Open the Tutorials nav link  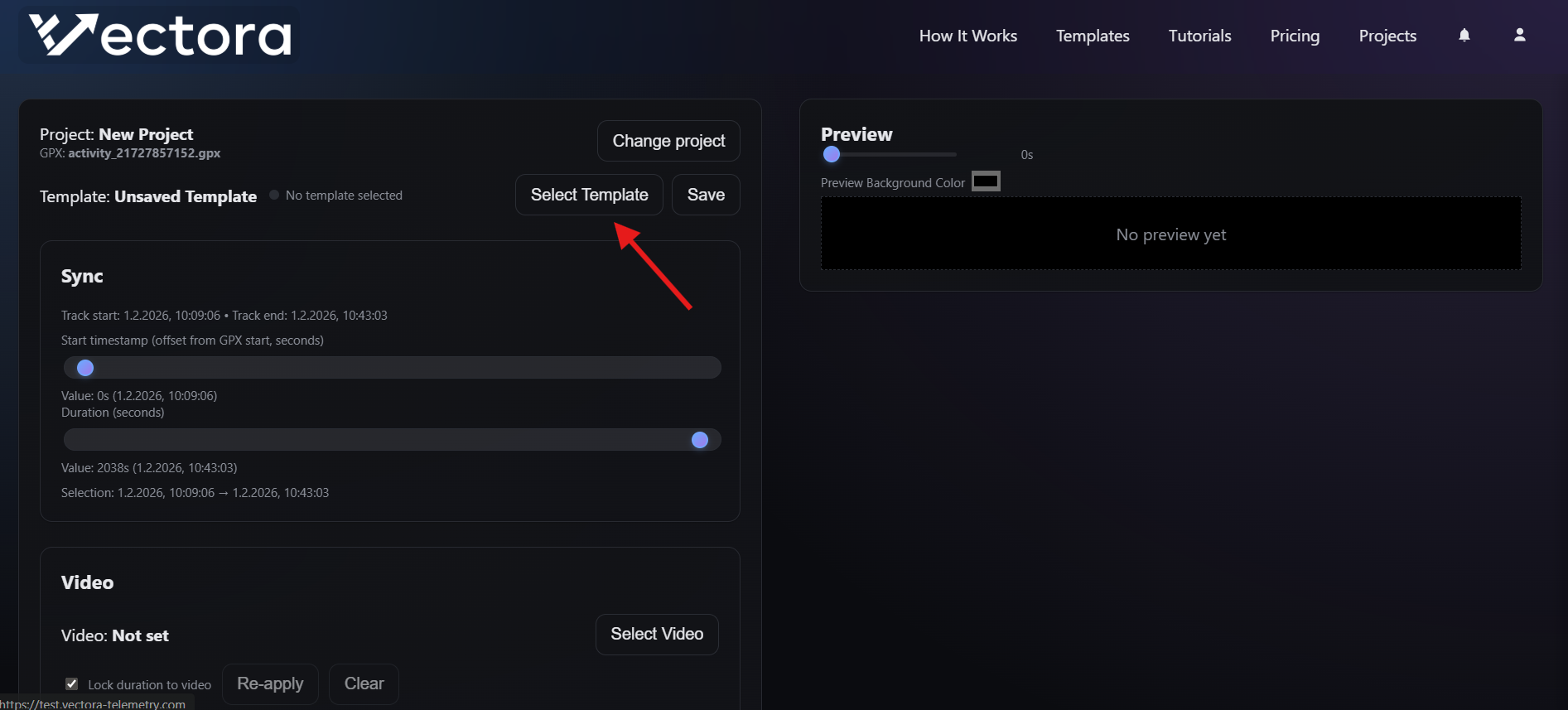pyautogui.click(x=1199, y=36)
